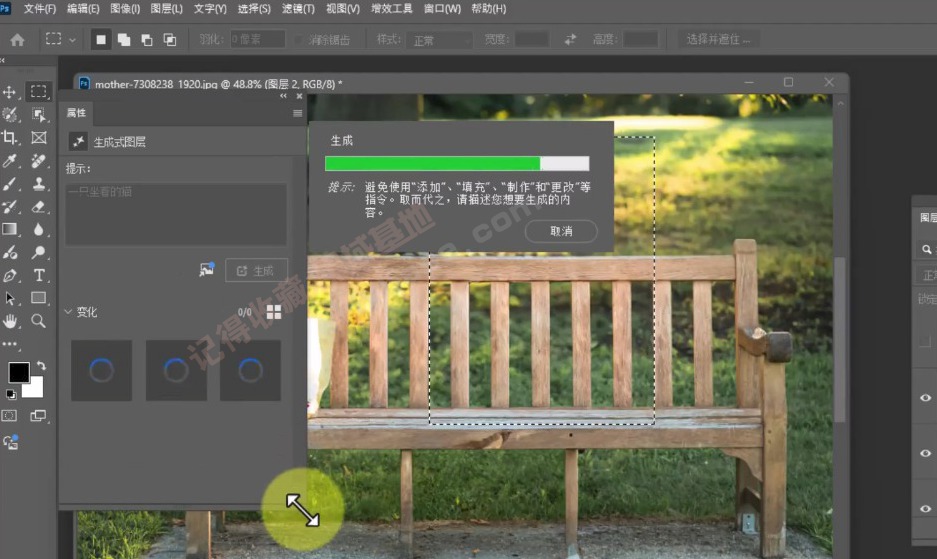Select the Blur tool
This screenshot has height=559, width=937.
coord(39,229)
